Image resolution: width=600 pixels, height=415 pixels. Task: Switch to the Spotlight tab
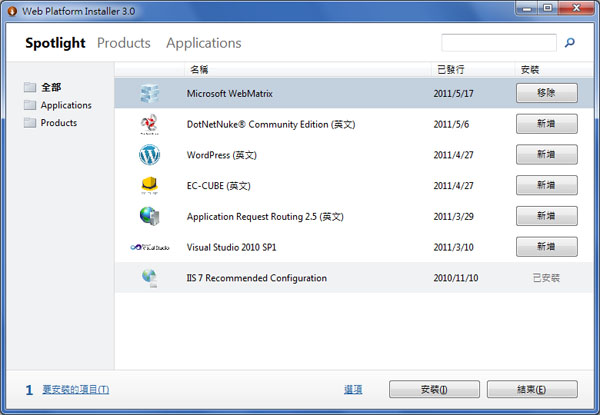(55, 43)
